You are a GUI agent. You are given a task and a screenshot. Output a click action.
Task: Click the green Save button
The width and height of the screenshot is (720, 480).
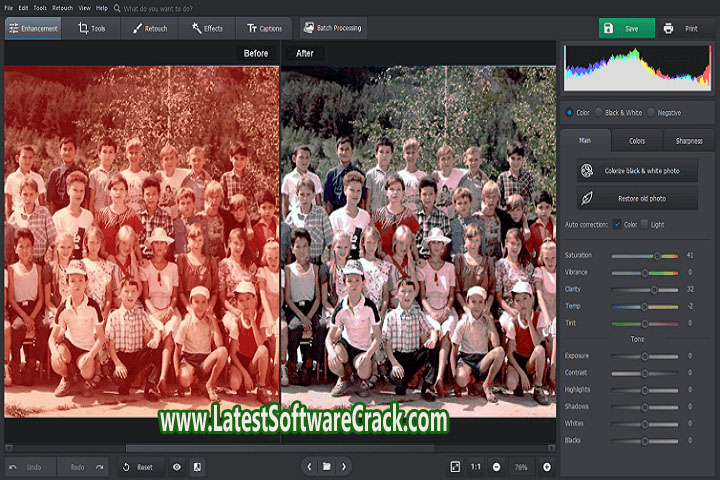pos(626,29)
